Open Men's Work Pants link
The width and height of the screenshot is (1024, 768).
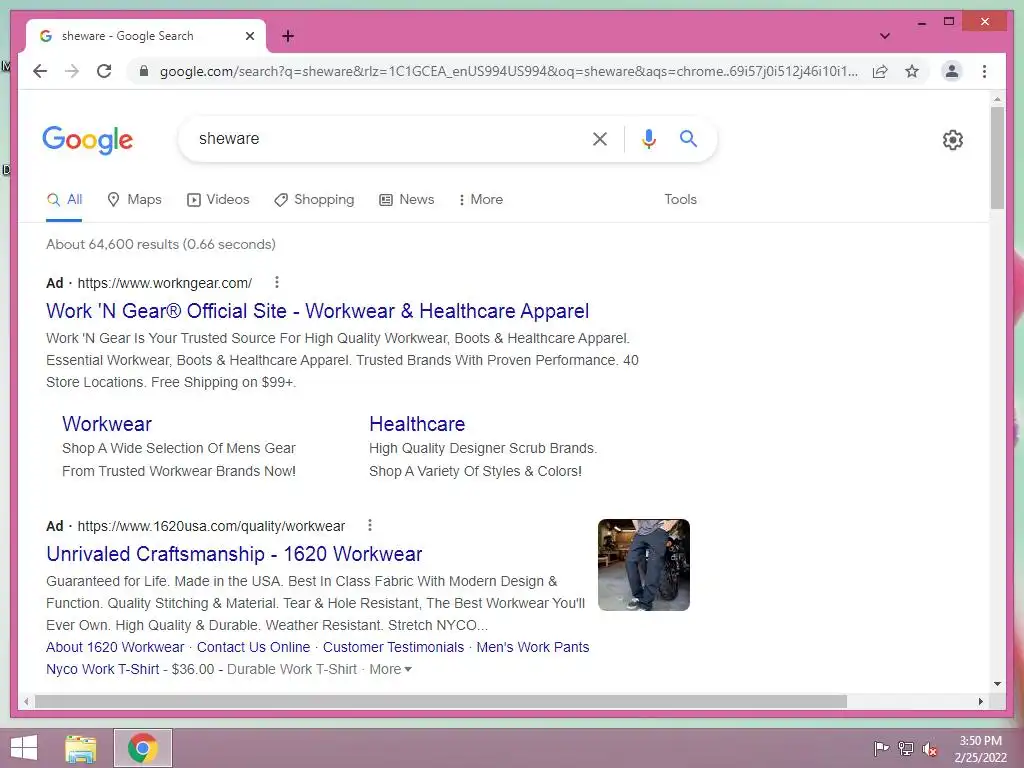click(533, 647)
